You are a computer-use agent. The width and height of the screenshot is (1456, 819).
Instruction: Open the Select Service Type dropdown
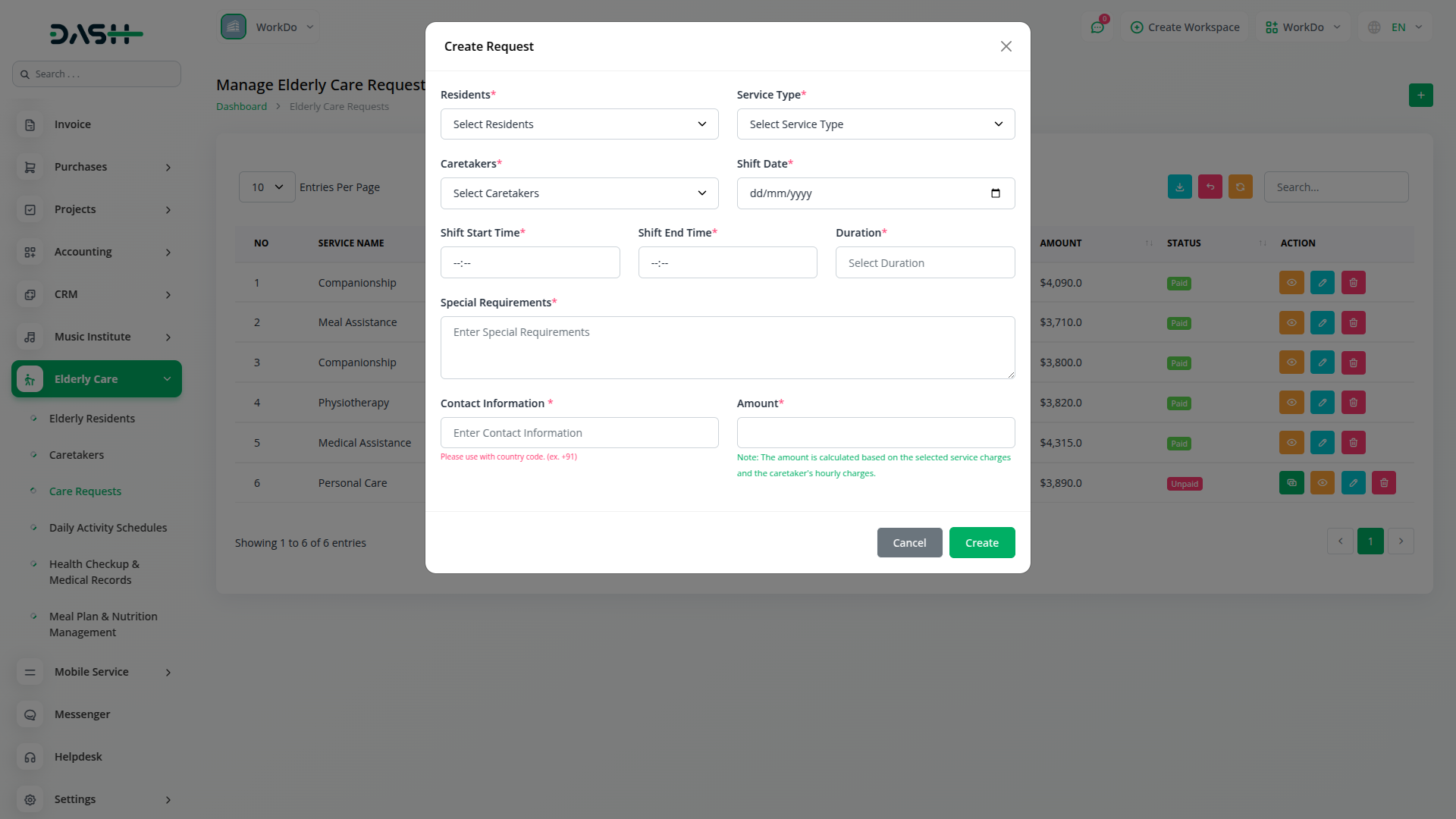tap(875, 124)
